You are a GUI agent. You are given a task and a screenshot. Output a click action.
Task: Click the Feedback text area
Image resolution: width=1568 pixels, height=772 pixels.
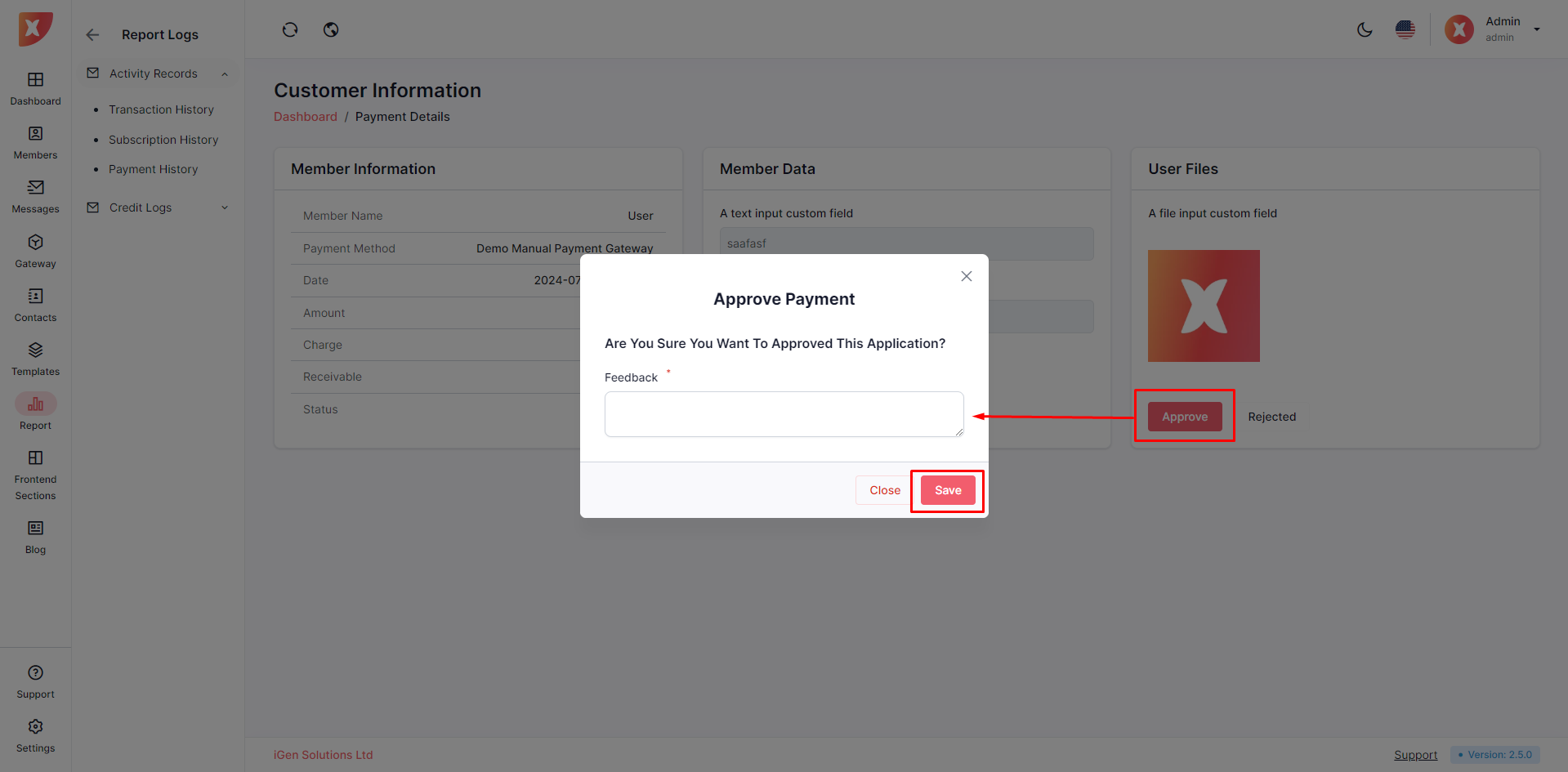pos(784,414)
